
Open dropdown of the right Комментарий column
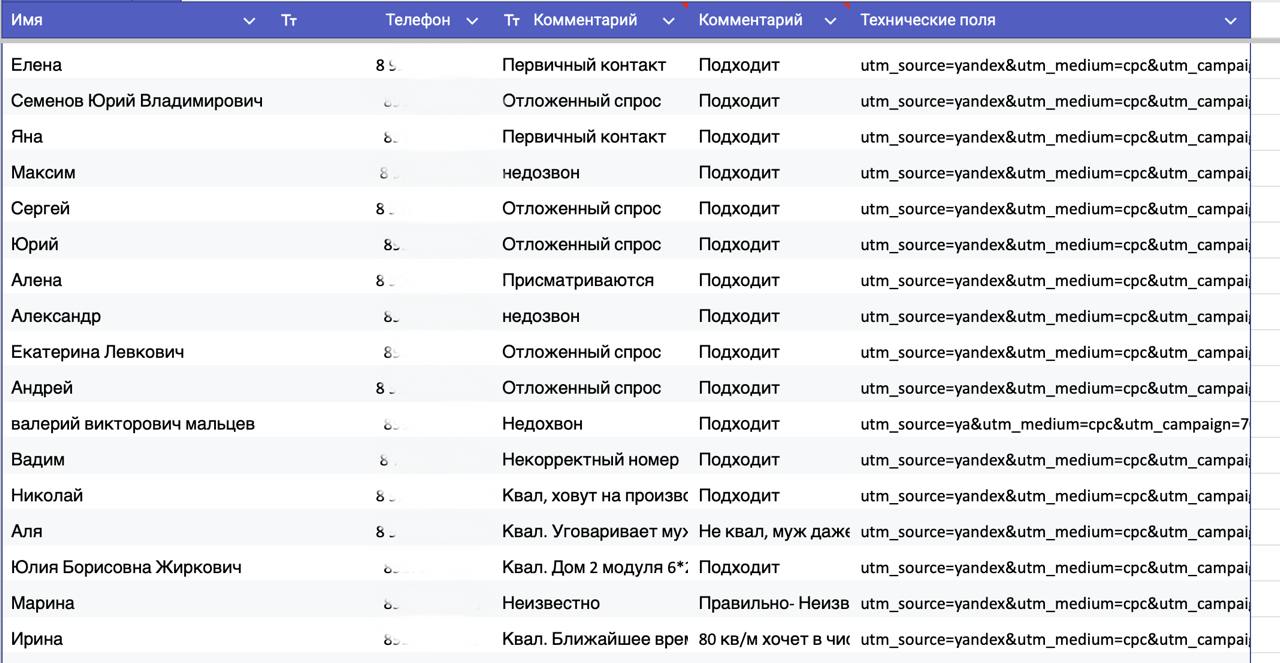pos(830,21)
